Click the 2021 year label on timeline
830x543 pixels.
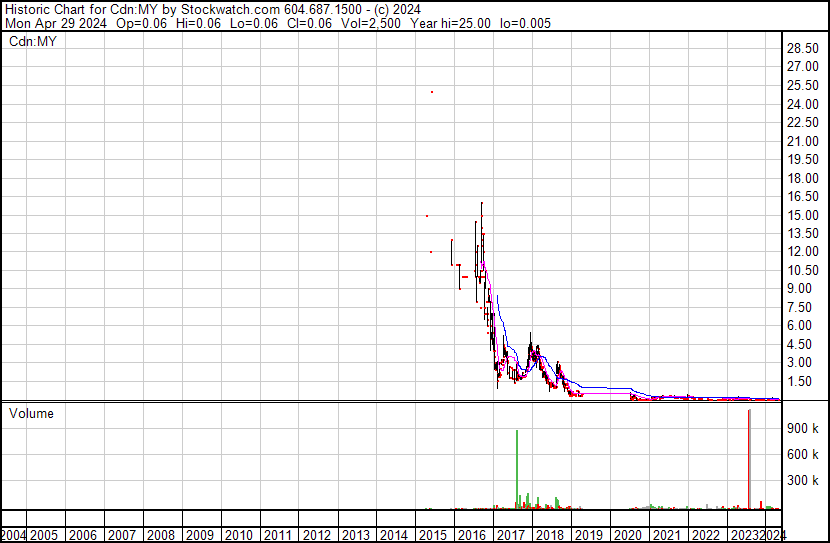[666, 535]
